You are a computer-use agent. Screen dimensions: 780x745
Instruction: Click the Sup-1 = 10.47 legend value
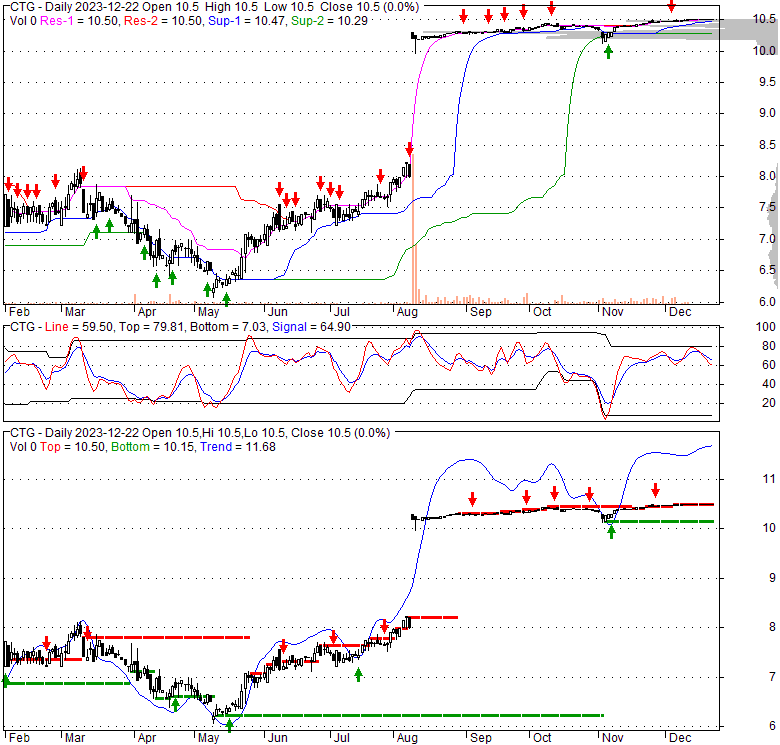click(x=248, y=21)
